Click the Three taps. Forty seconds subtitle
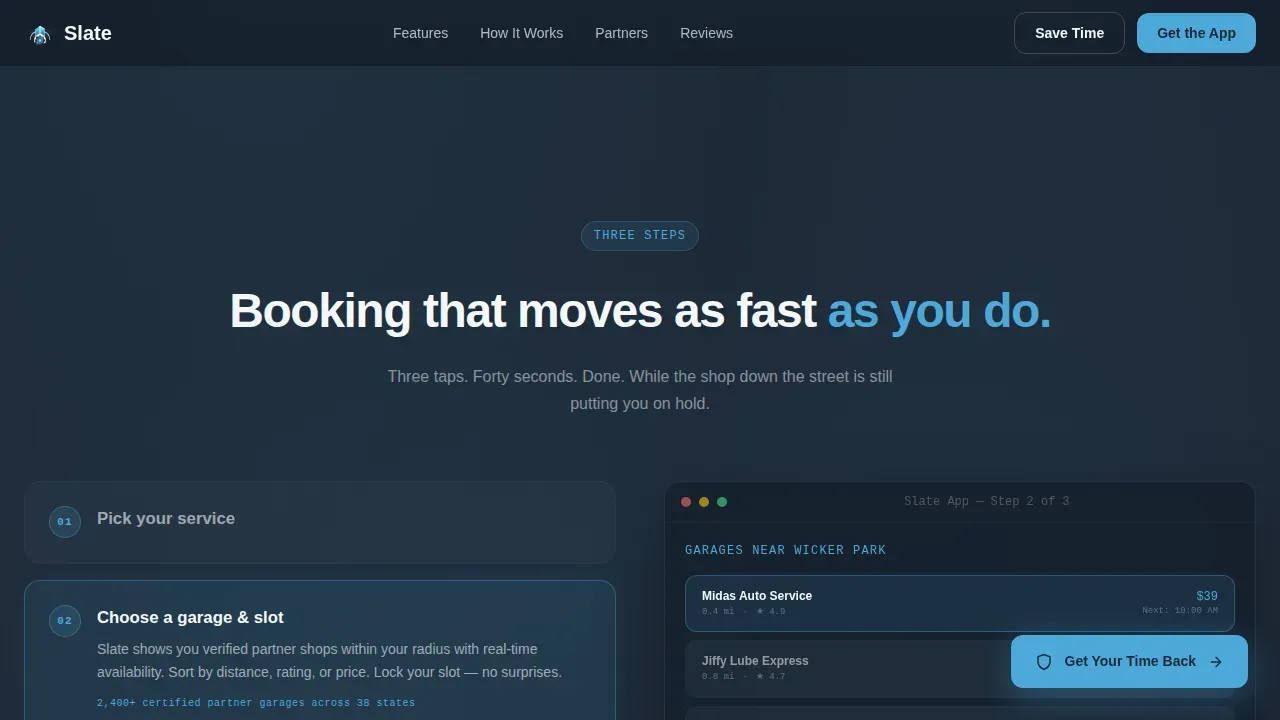Viewport: 1280px width, 720px height. 640,390
